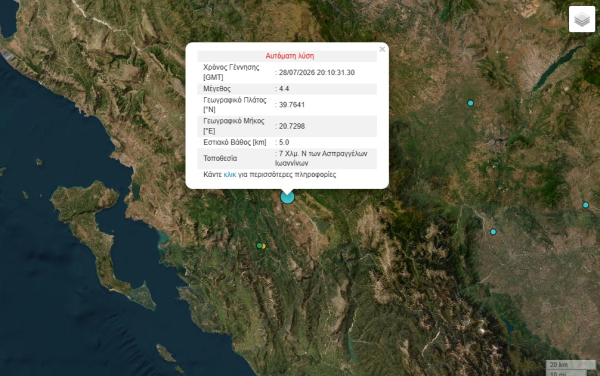
Task: Click the 'Εστιακό Βάθος [km]' label
Action: (235, 142)
